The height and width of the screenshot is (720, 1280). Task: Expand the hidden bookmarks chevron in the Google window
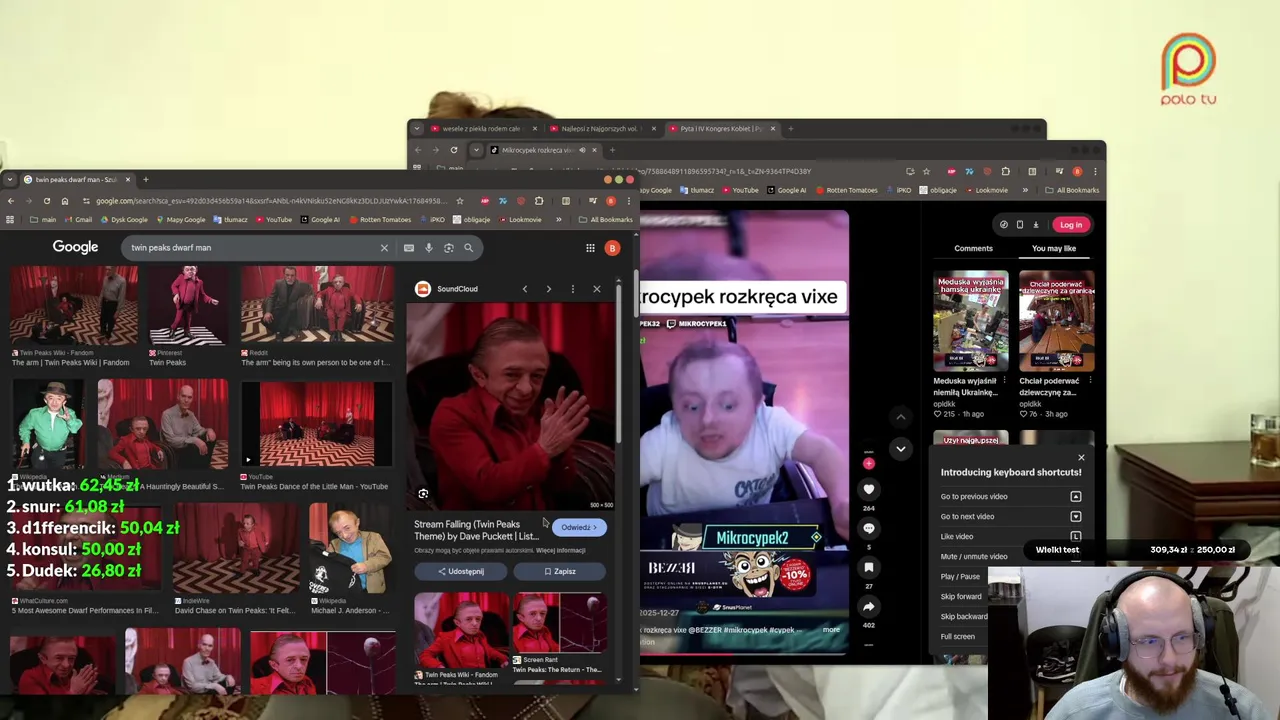559,220
